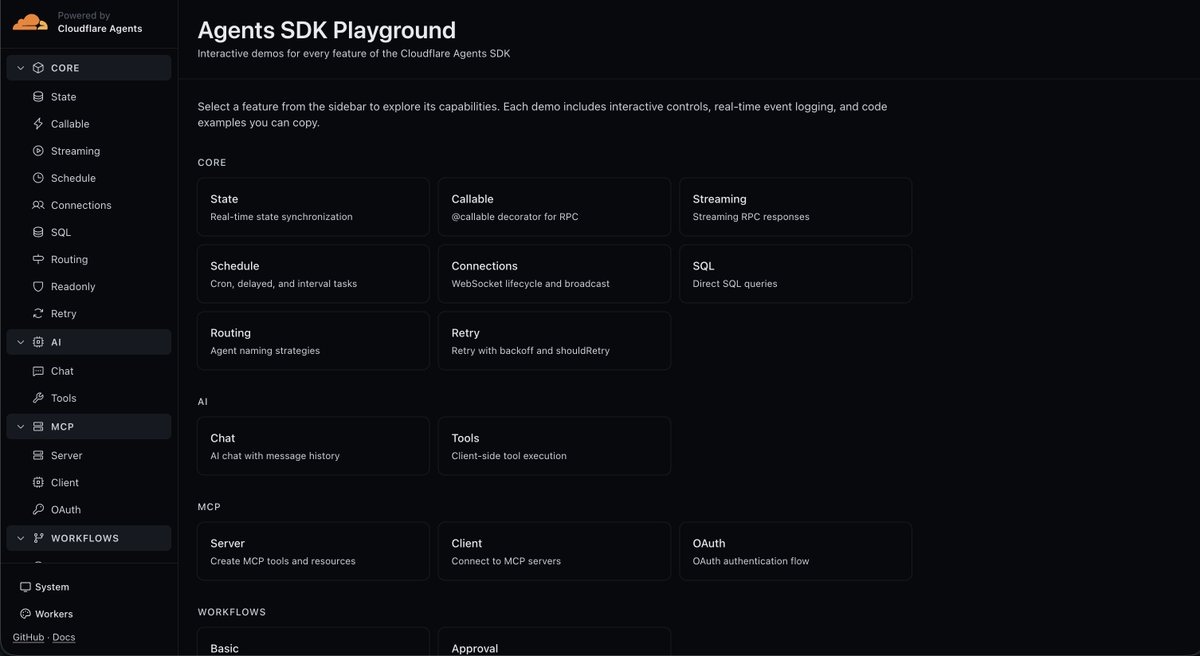Open State in the sidebar
1200x656 pixels.
pyautogui.click(x=89, y=97)
